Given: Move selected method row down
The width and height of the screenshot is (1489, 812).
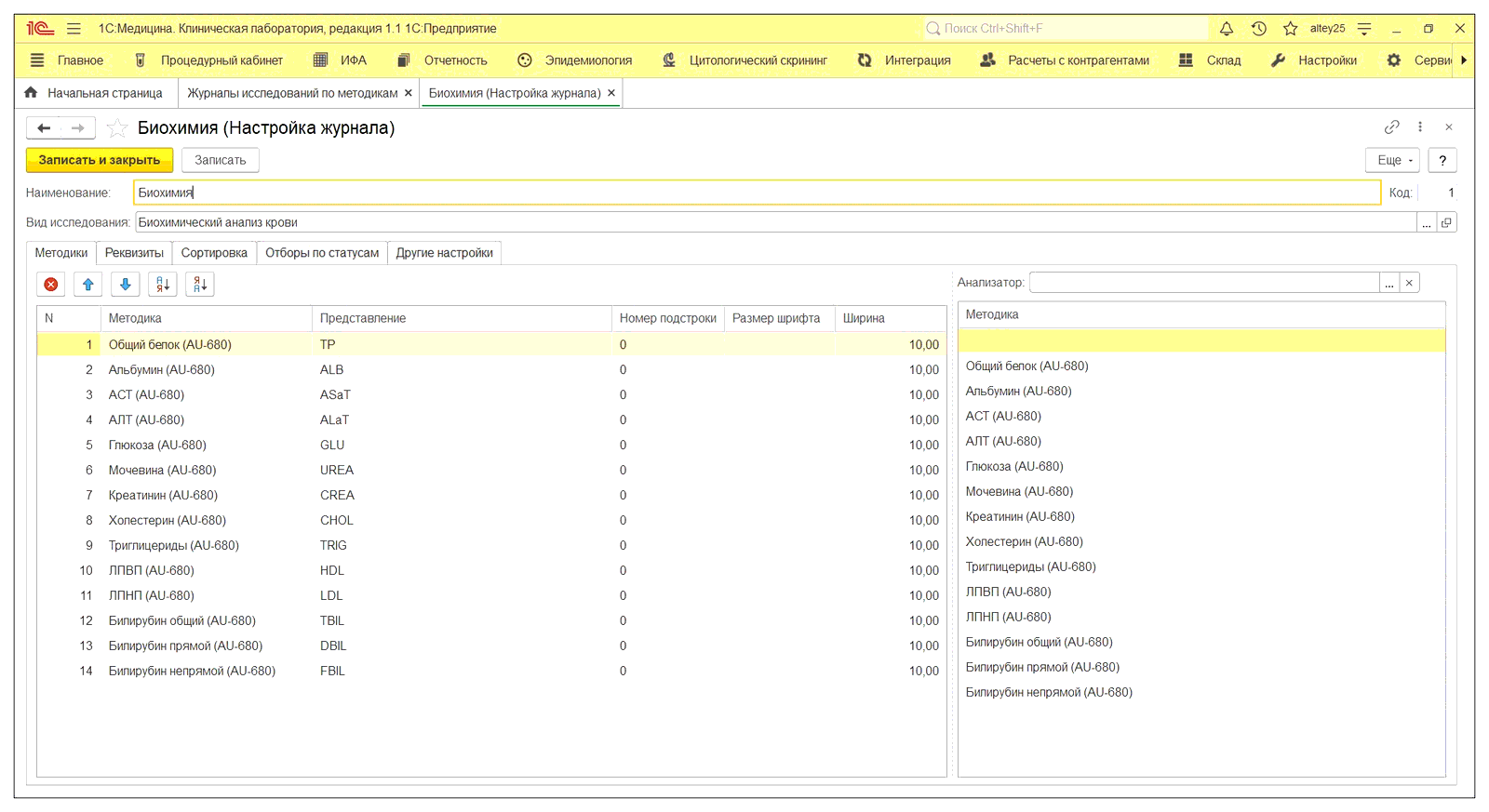Looking at the screenshot, I should pos(126,285).
